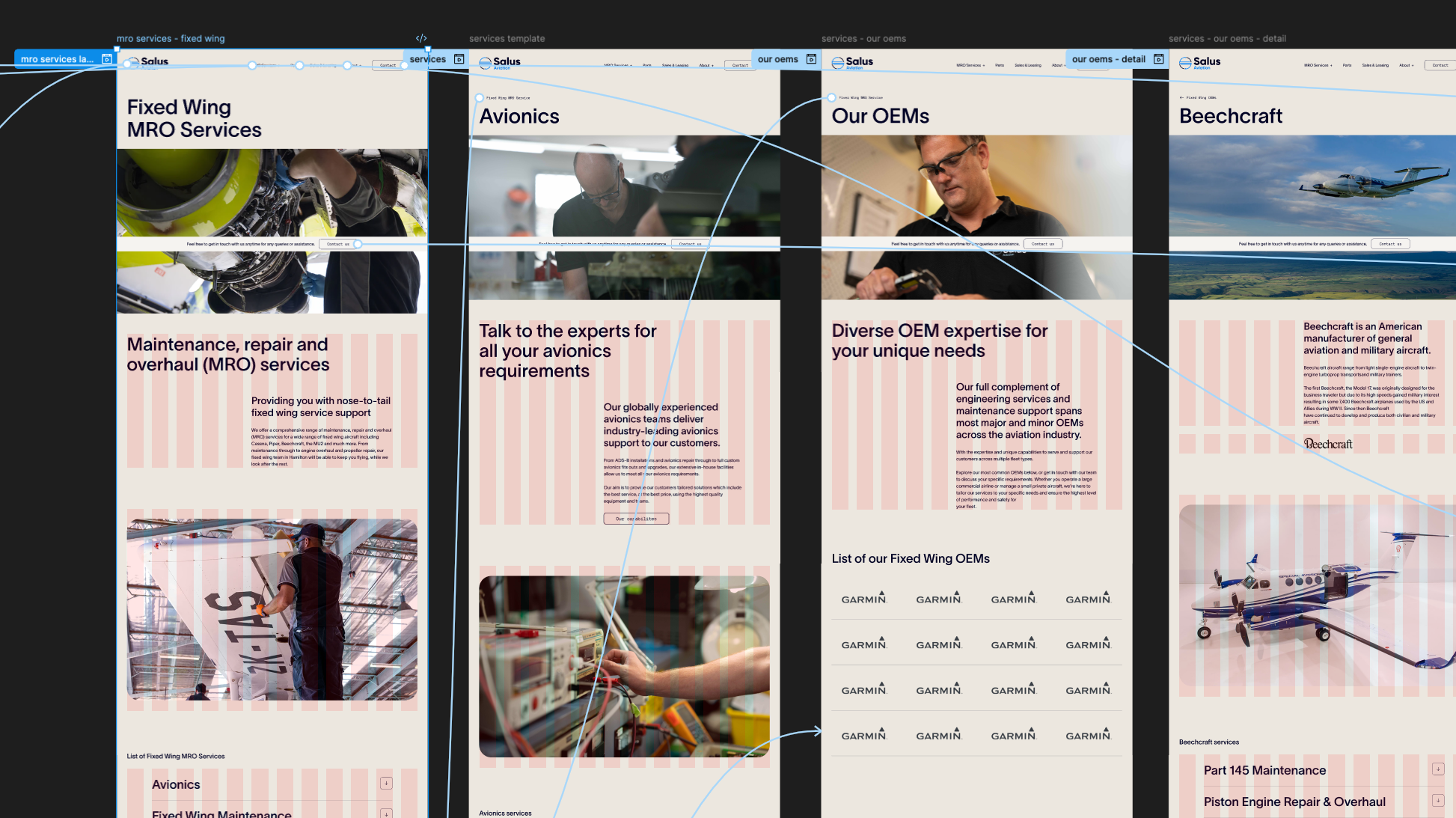This screenshot has width=1456, height=818.
Task: Click 'Contact us' button in Our OEMs banner
Action: click(1042, 244)
